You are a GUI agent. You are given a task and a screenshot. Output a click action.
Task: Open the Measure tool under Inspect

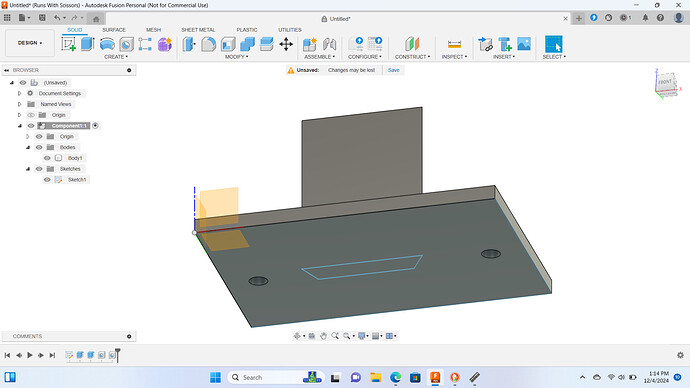point(454,44)
